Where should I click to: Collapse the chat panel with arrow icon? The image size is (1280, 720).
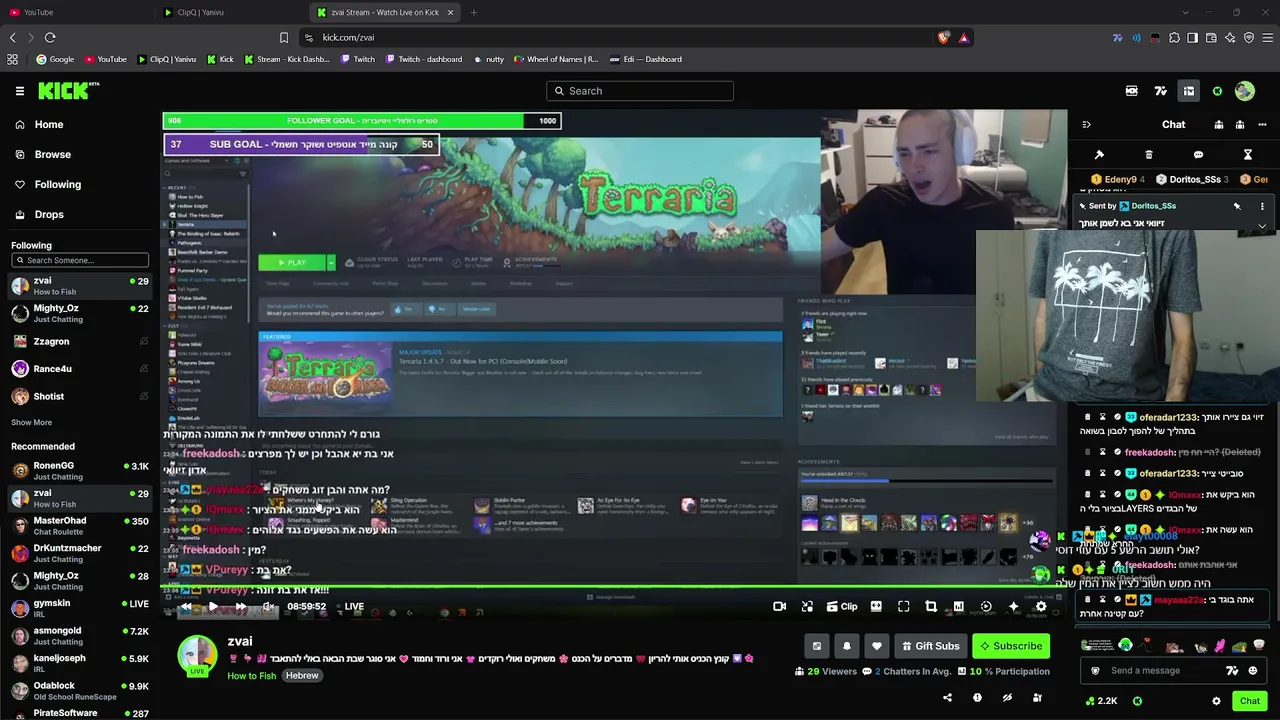[x=1086, y=125]
